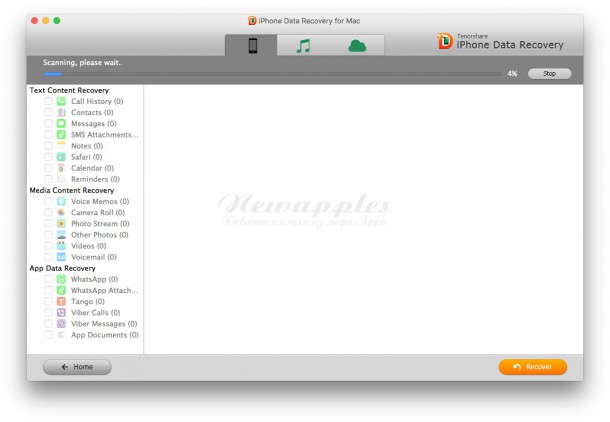Select the Media Content Recovery heading

pos(72,190)
